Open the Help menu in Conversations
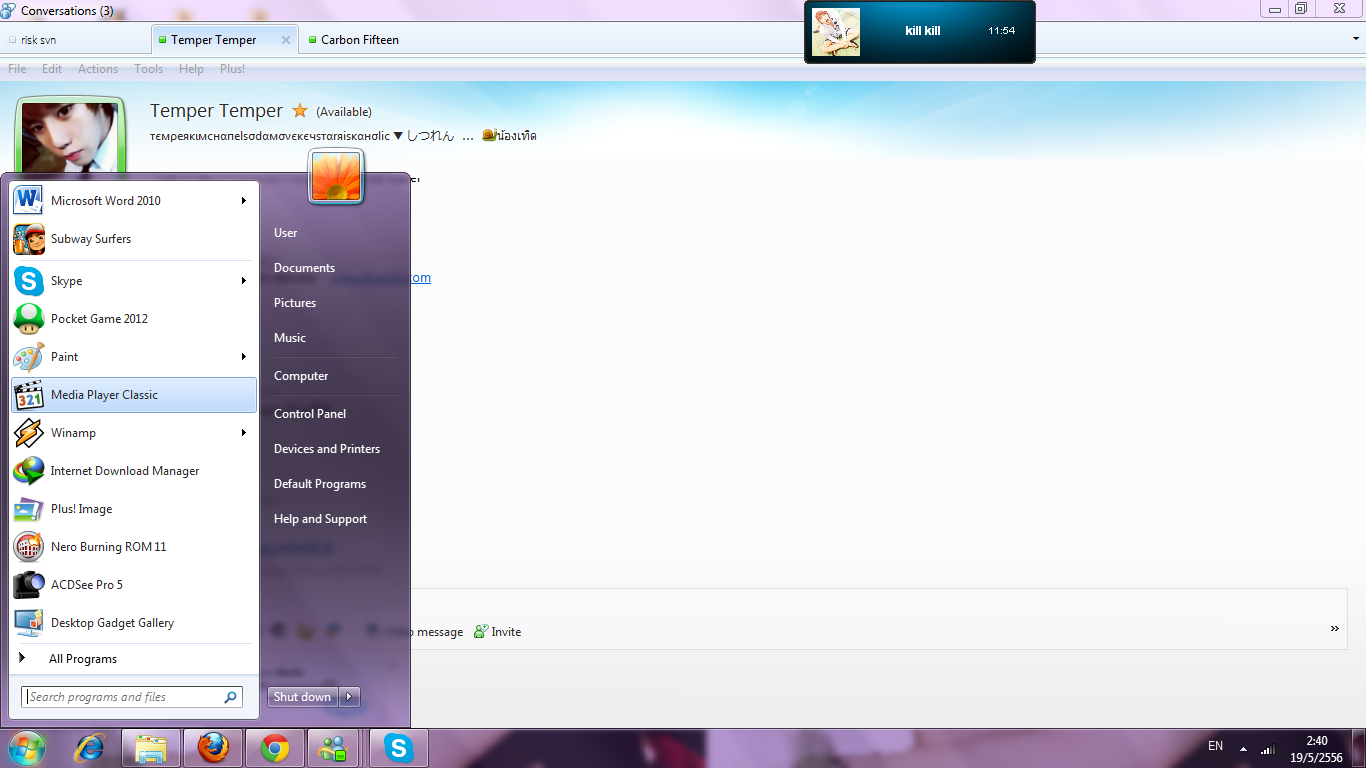This screenshot has width=1366, height=768. click(191, 69)
